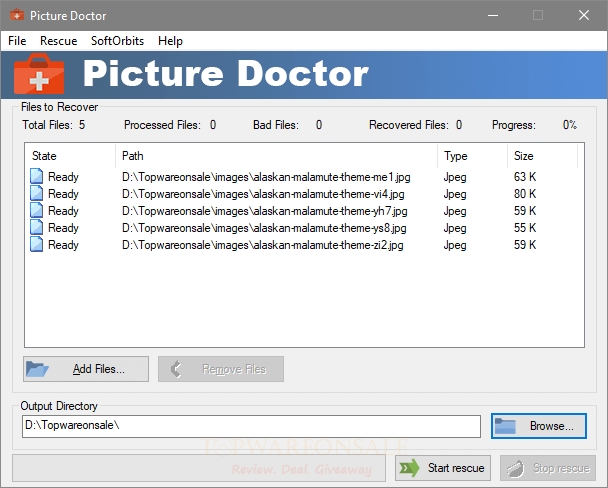Click Jpeg type in the yh7.jpg row
Screen dimensions: 608x488
(x=455, y=211)
